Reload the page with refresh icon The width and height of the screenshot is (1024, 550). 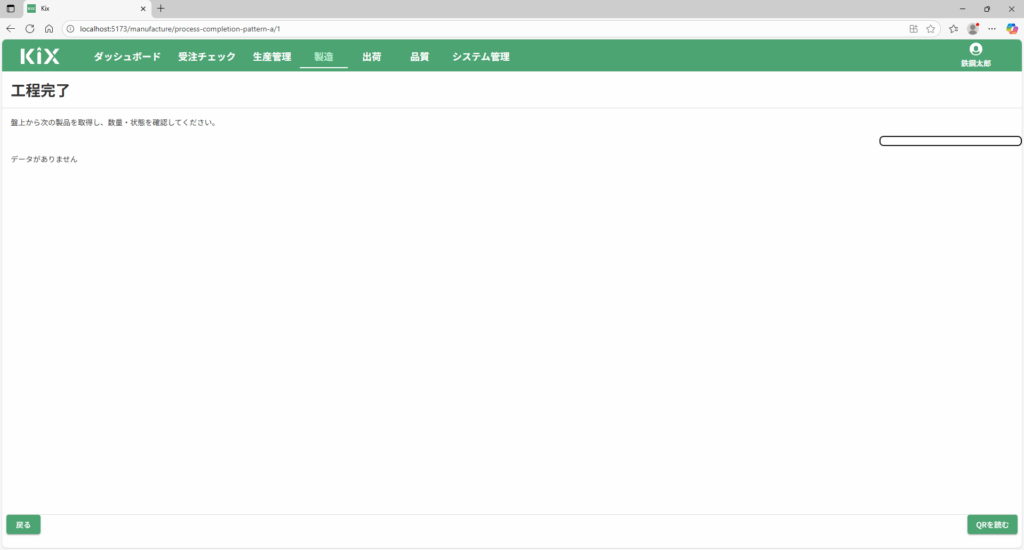click(x=30, y=29)
